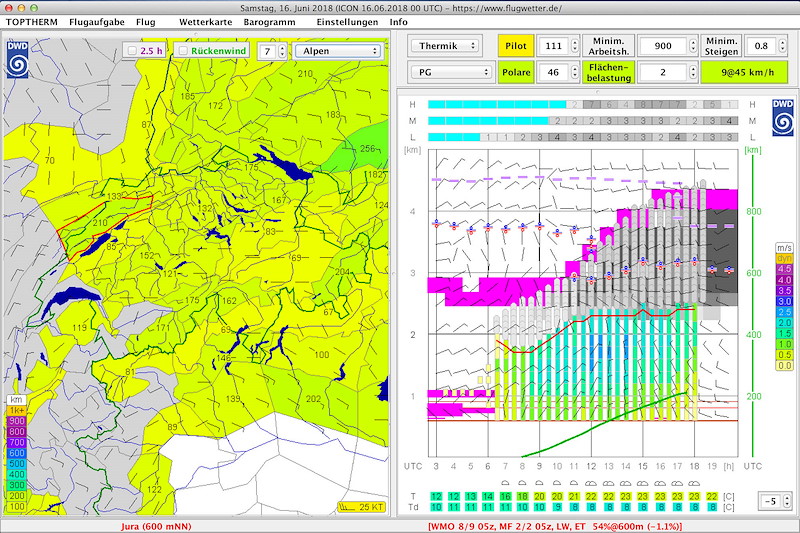Click the Pilot weight field 111
This screenshot has height=533, width=800.
pos(554,46)
